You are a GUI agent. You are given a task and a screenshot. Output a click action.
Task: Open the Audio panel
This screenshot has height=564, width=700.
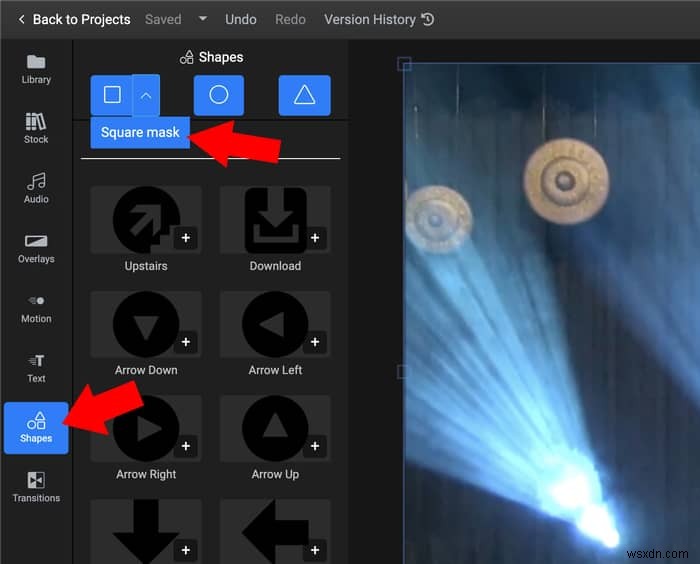[36, 188]
